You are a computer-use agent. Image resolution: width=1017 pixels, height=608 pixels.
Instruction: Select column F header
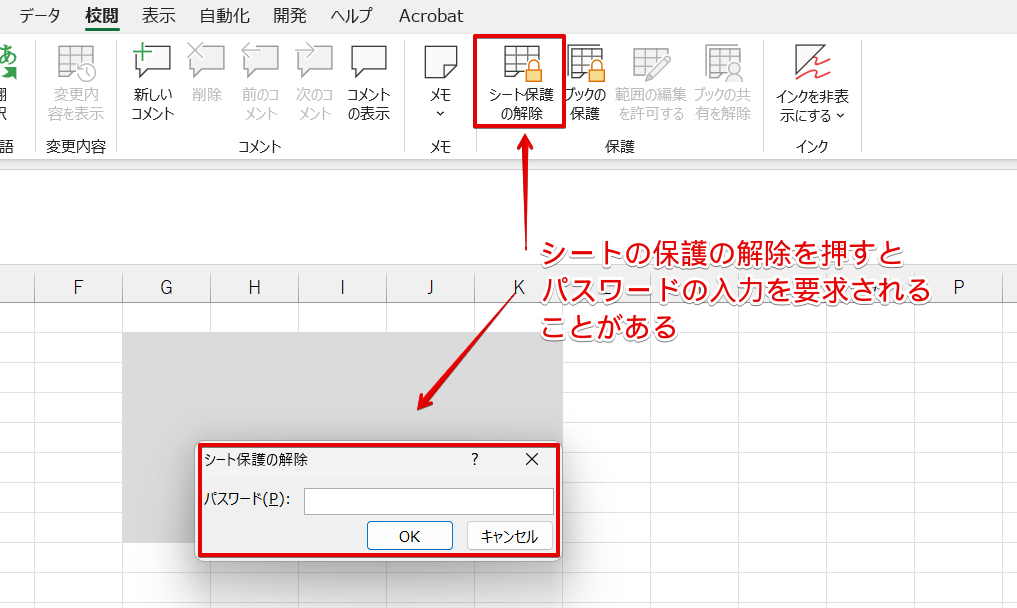click(x=78, y=287)
